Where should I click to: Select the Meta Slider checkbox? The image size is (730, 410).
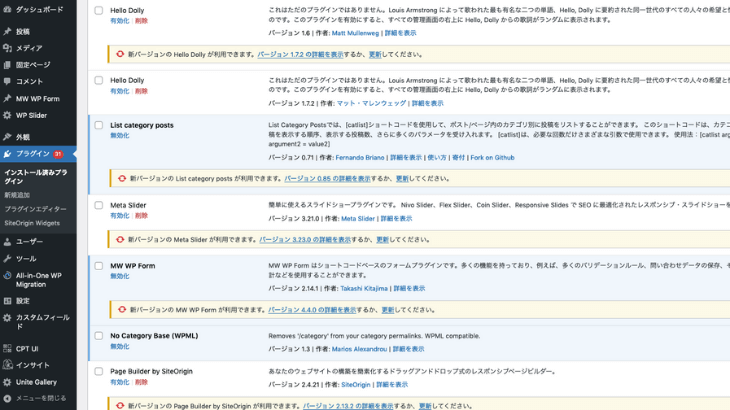(x=99, y=205)
